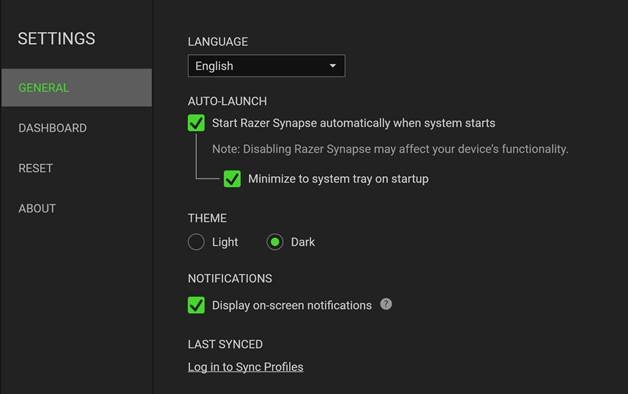Select the Dark theme radio button

[x=275, y=242]
